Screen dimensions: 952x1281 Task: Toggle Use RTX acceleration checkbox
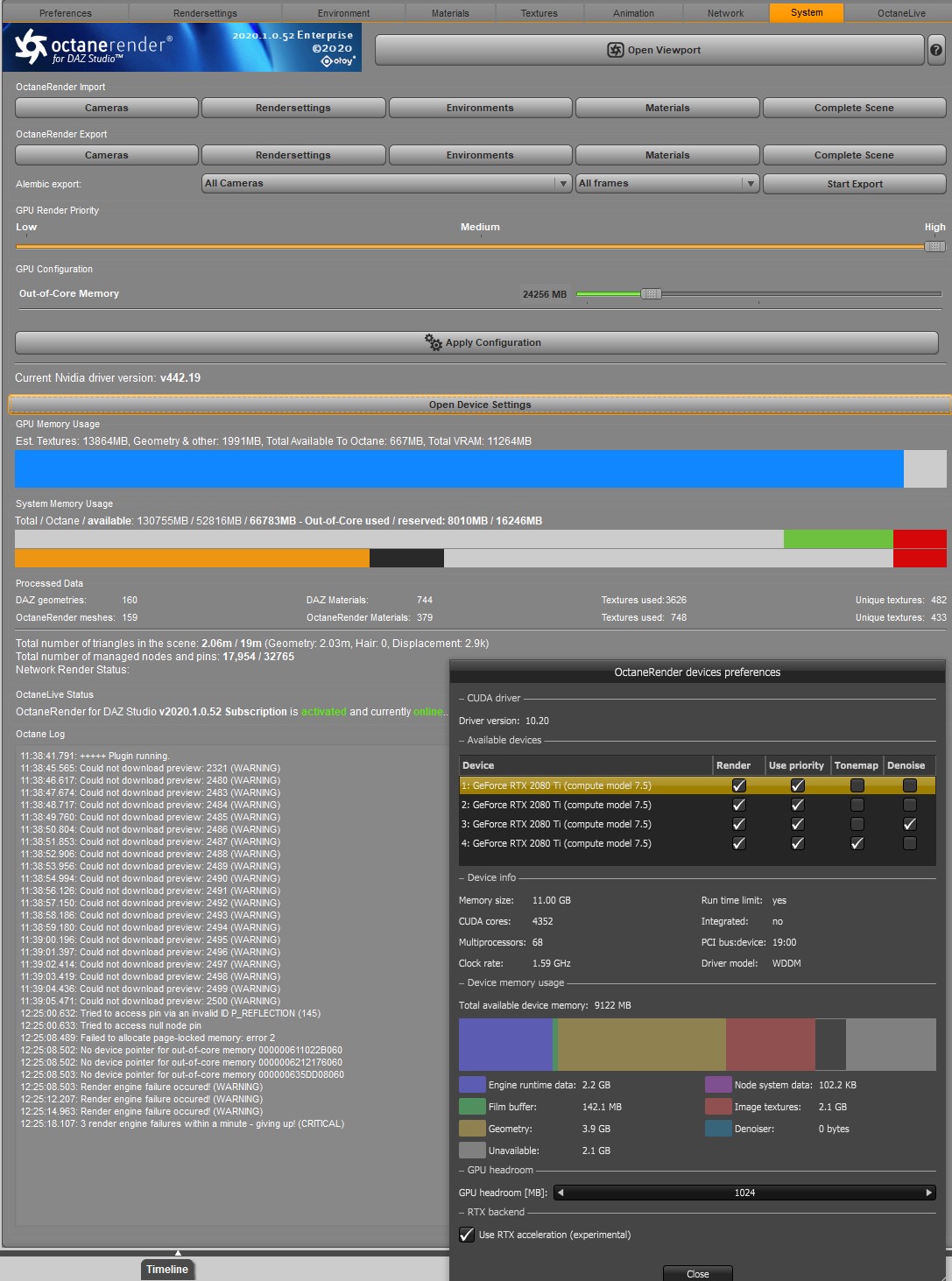point(468,1235)
